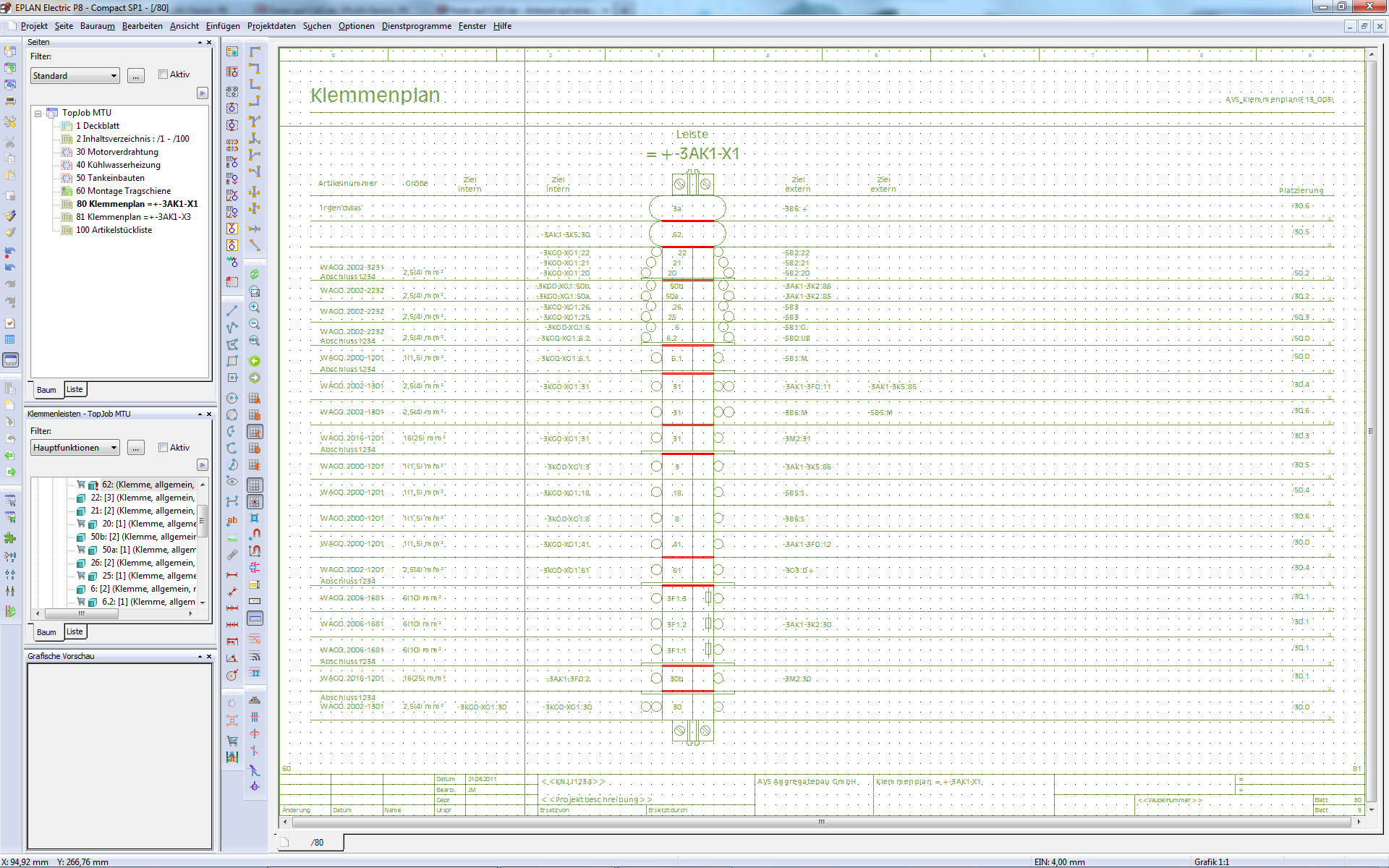Select grid E icon
Viewport: 1389px width, 868px height.
(255, 465)
